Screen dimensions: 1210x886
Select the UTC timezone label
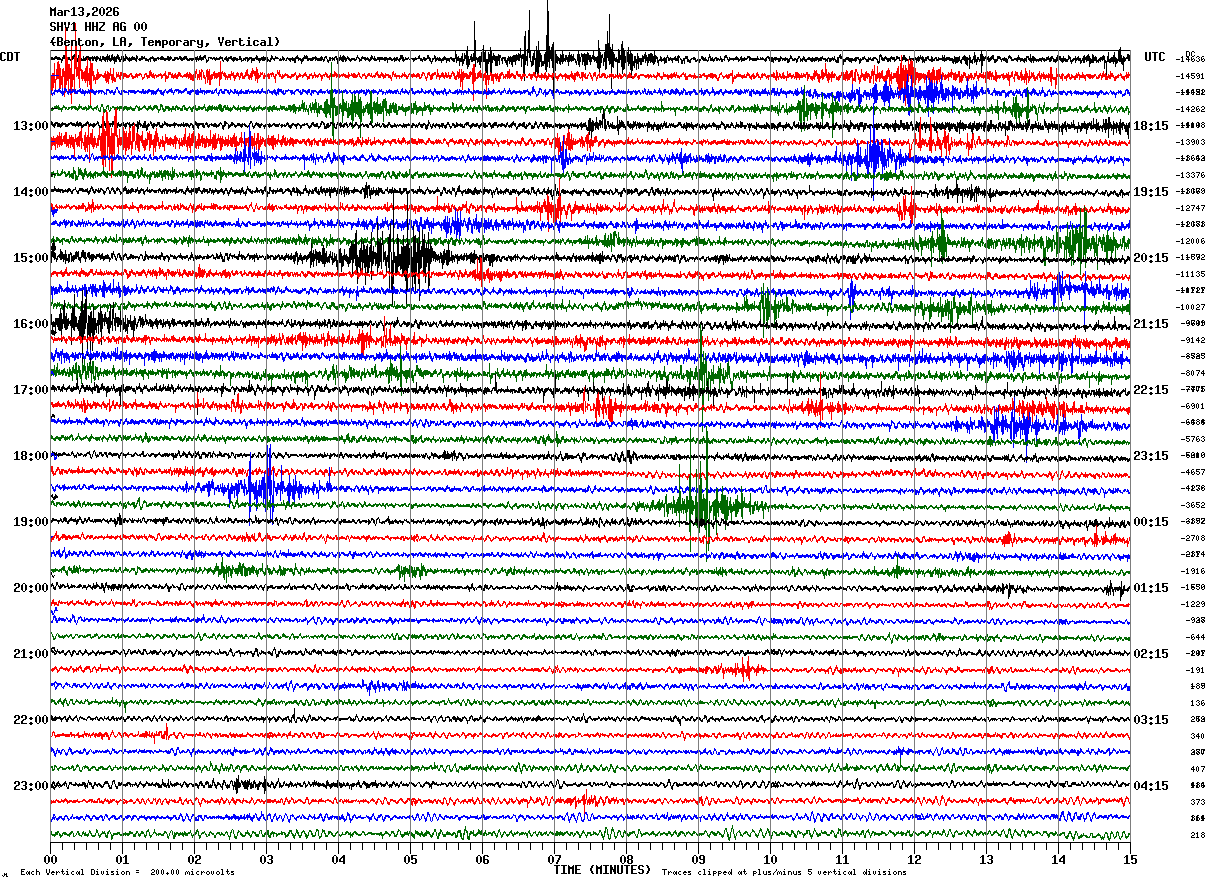pos(1155,57)
